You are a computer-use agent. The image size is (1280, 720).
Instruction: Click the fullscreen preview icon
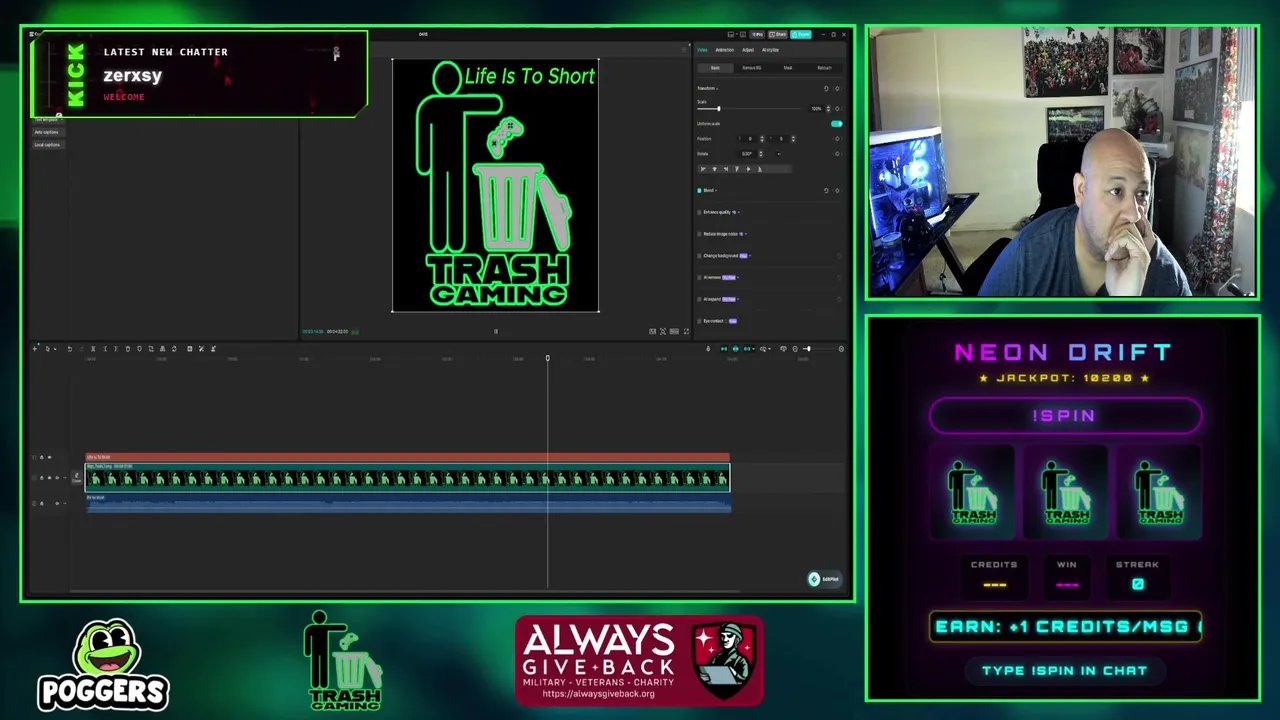[686, 332]
